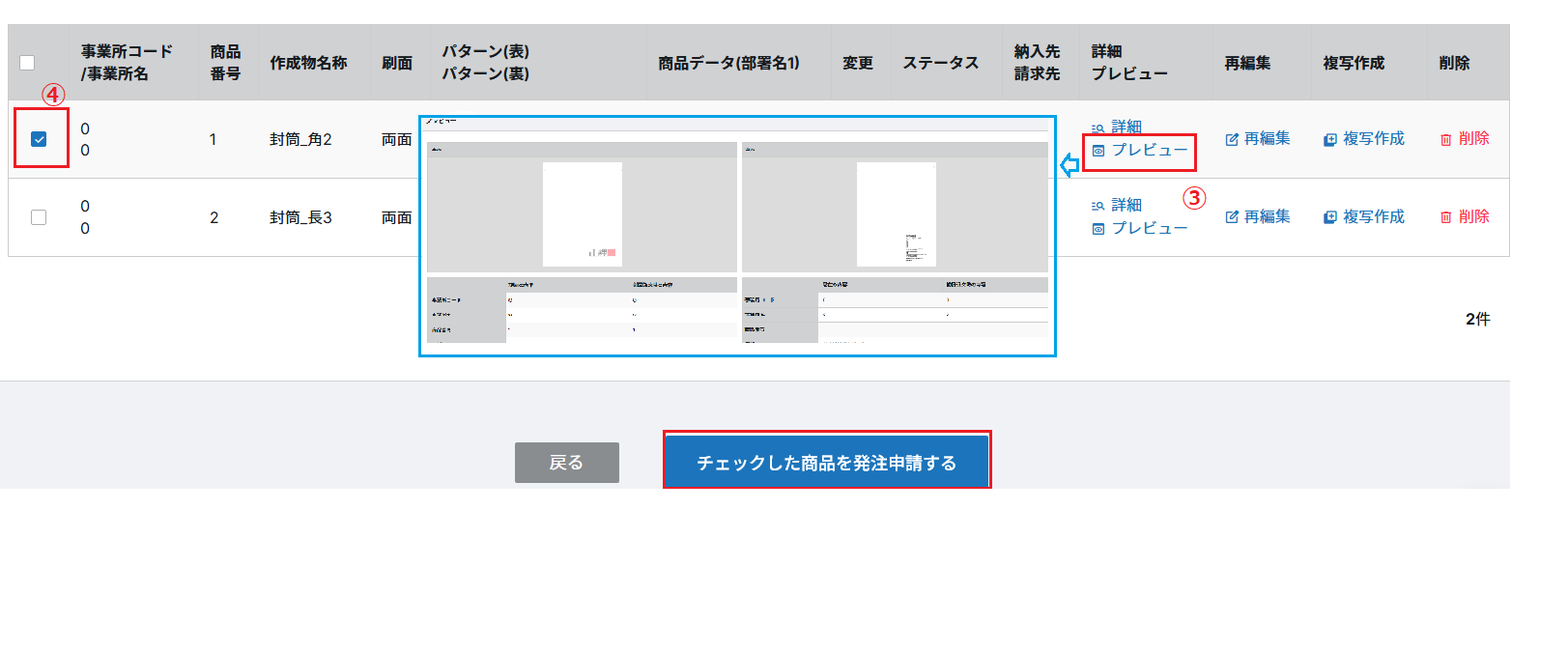Click the ステータス column header
1568x652 pixels.
pos(941,63)
